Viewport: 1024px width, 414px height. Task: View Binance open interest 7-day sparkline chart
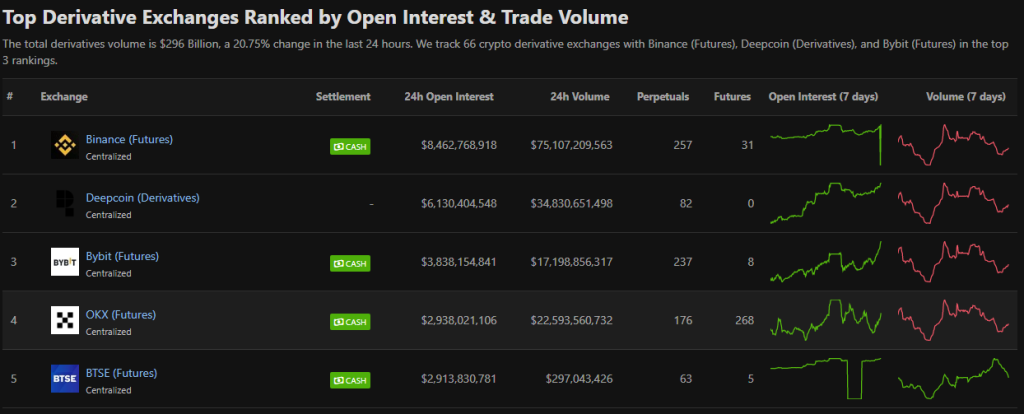(826, 145)
